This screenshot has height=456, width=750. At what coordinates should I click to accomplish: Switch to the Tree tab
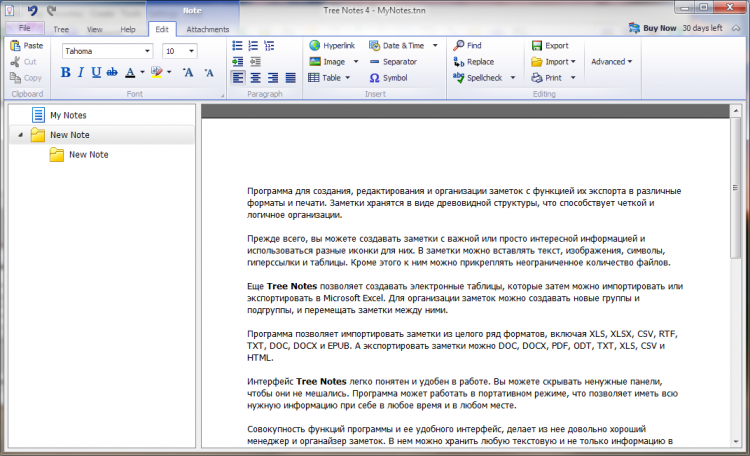61,29
